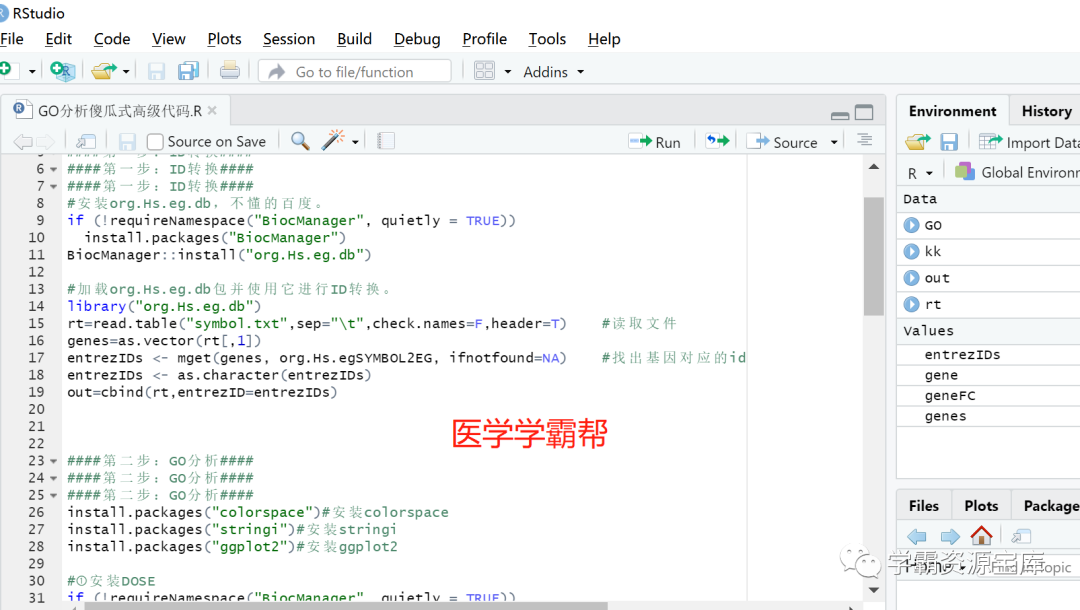Screen dimensions: 1080x610
Task: Open the Session menu
Action: (x=289, y=39)
